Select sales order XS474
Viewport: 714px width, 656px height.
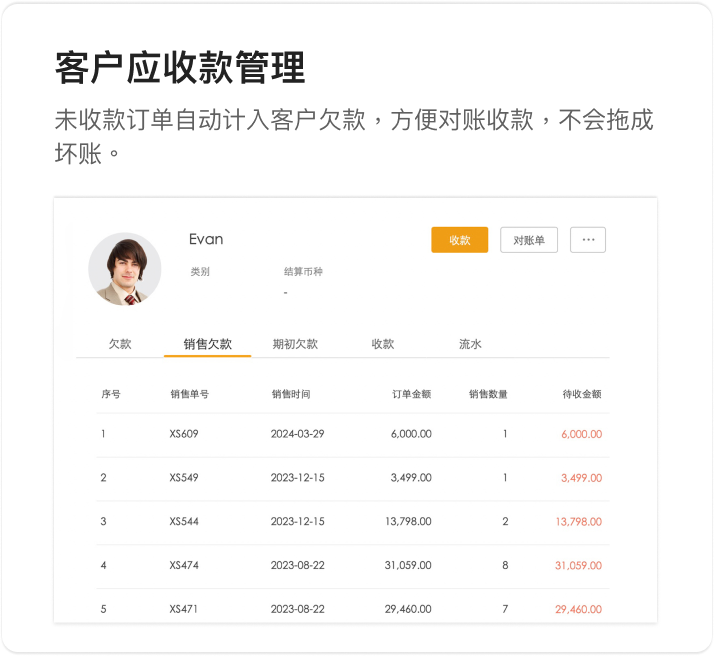pos(184,565)
